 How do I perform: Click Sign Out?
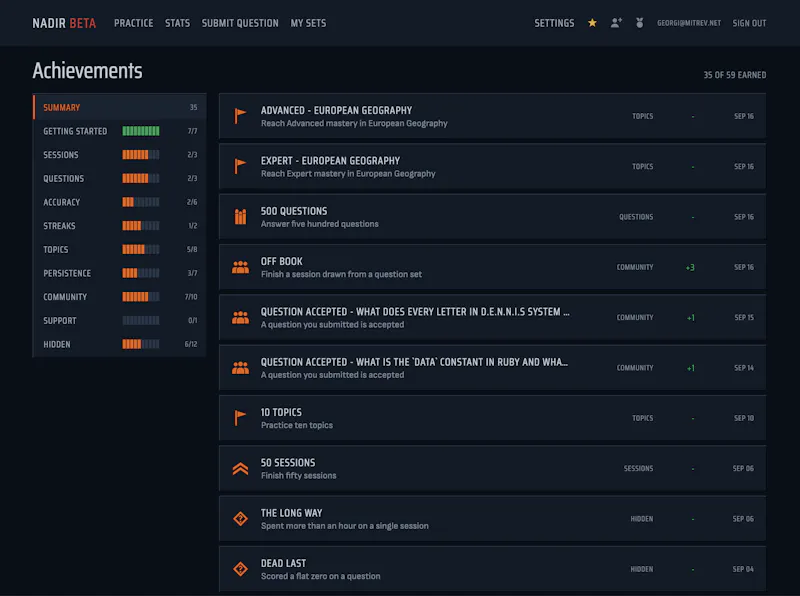point(749,23)
